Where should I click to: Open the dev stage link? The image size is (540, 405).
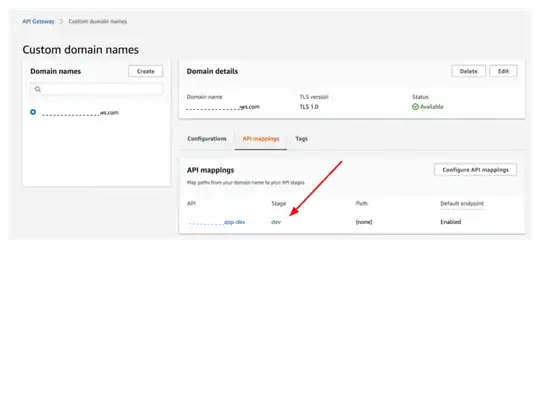click(x=276, y=222)
